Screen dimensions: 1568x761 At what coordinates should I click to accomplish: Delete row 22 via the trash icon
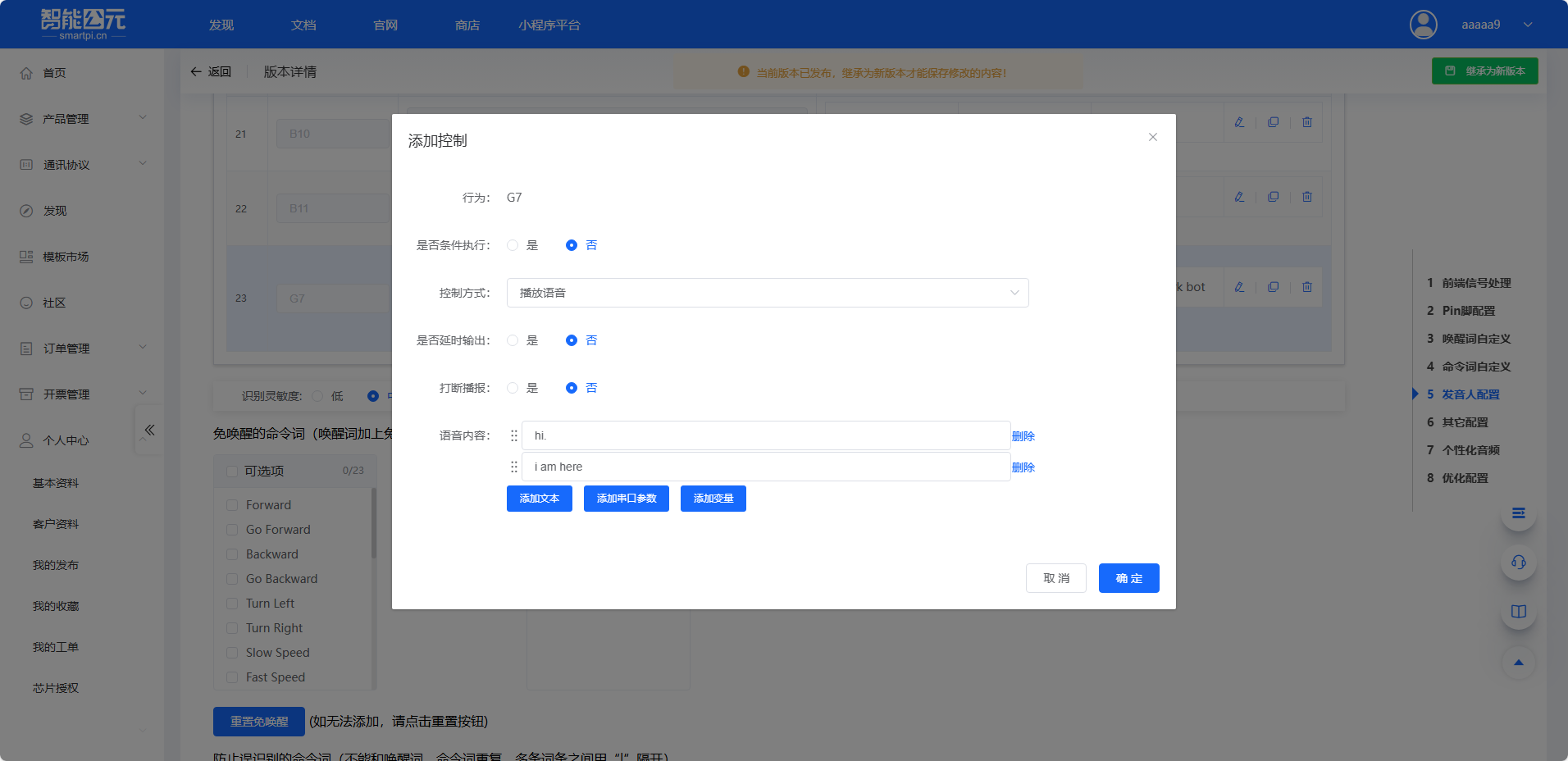(x=1306, y=197)
